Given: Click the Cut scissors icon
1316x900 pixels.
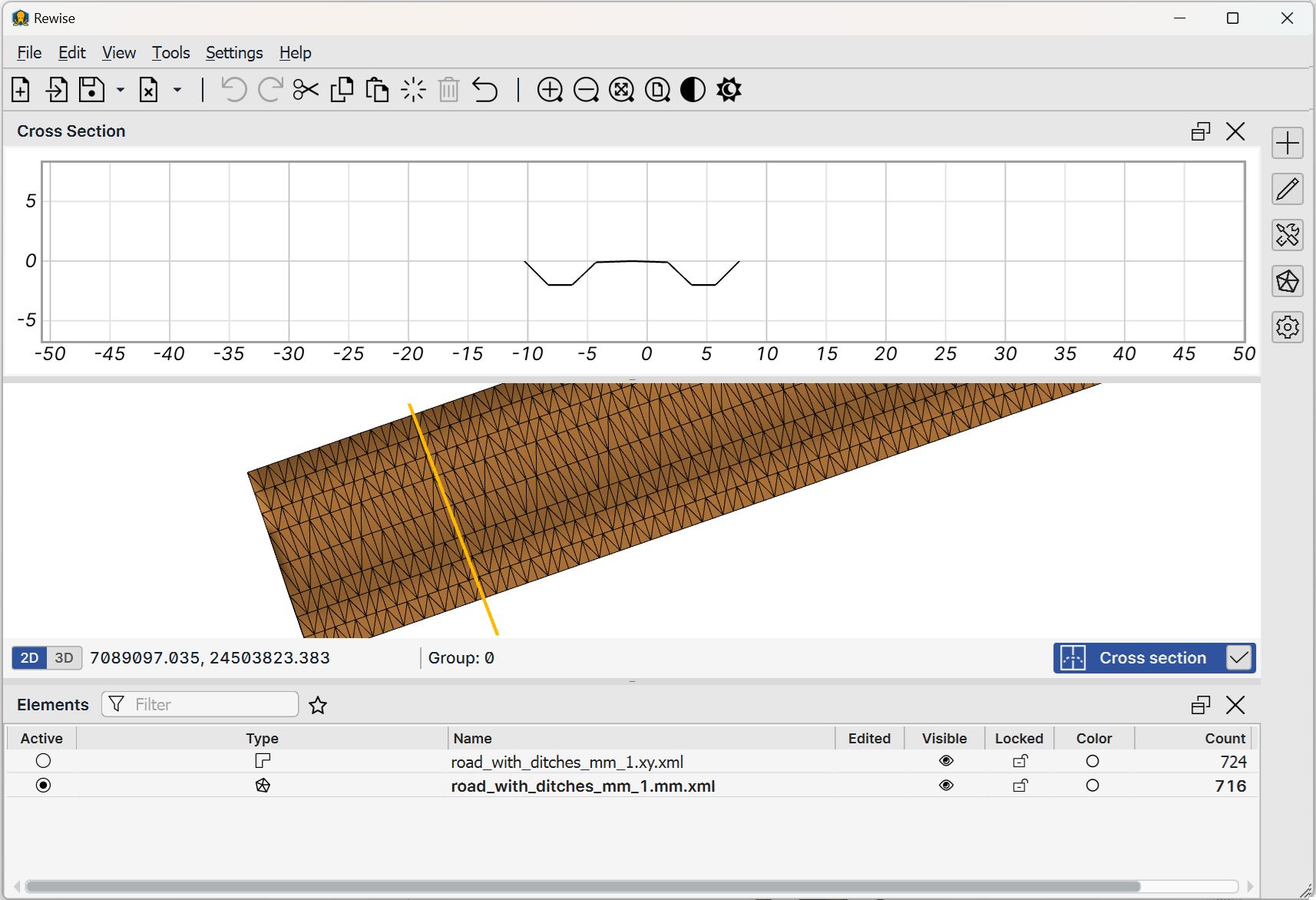Looking at the screenshot, I should 306,90.
